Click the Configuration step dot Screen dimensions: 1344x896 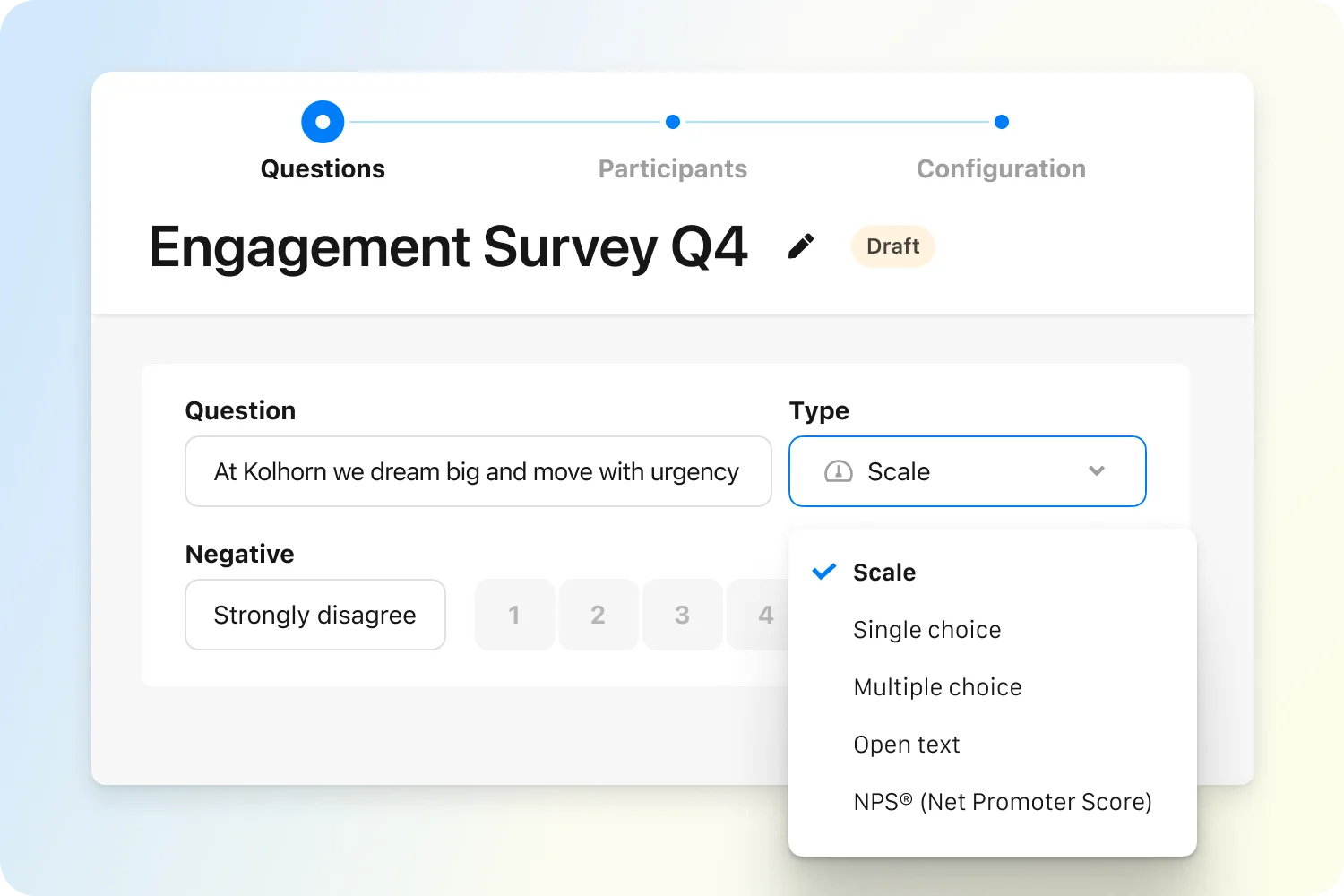(1002, 122)
